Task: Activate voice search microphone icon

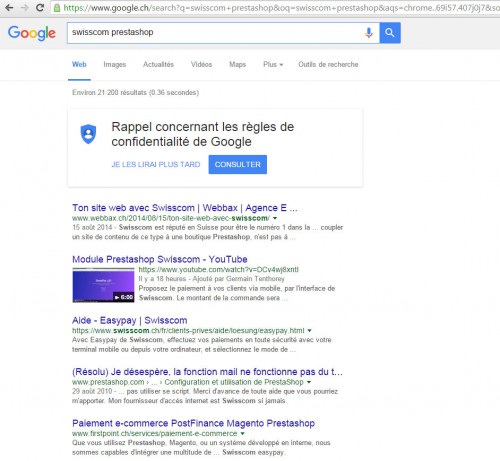Action: [x=369, y=33]
